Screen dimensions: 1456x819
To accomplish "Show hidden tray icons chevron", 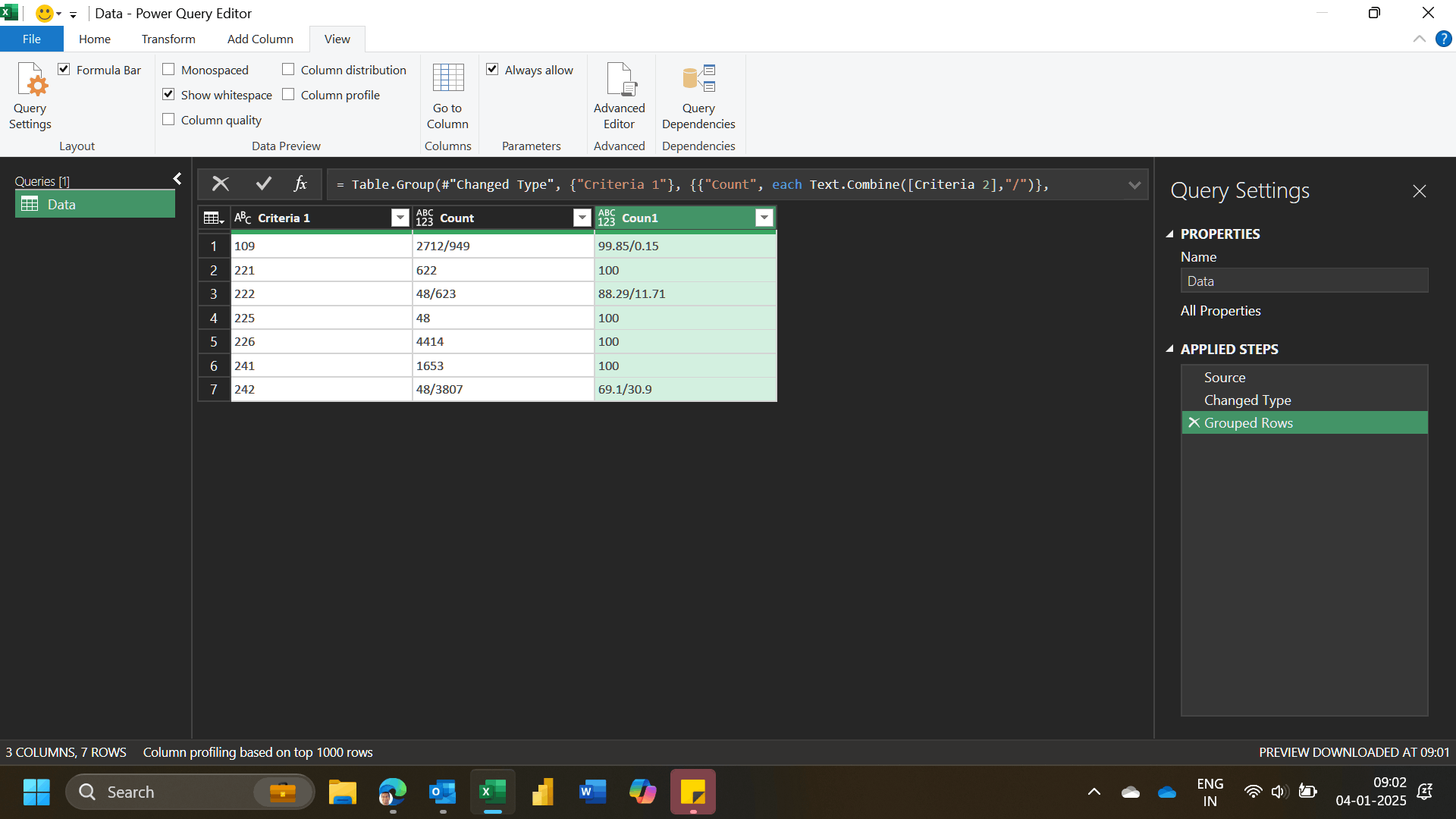I will (1094, 792).
